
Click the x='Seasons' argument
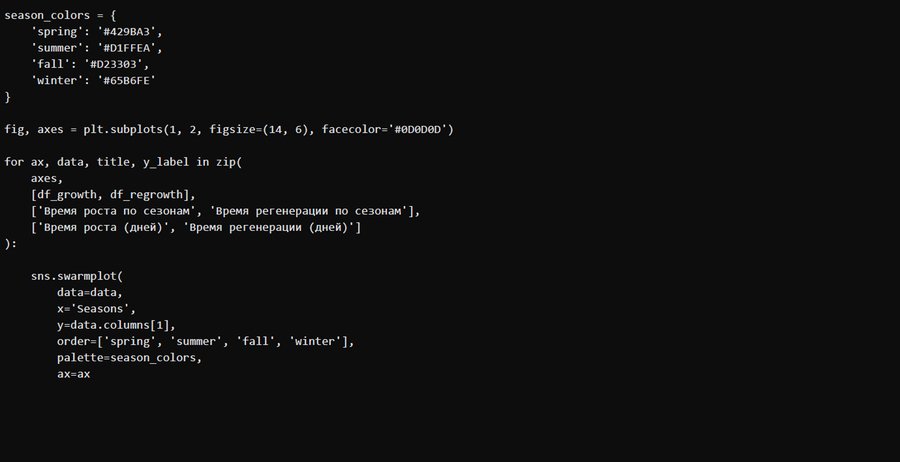(x=96, y=309)
